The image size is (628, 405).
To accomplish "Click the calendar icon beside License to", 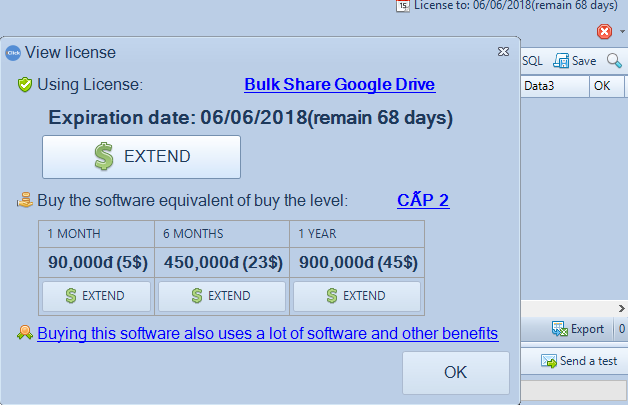I will coord(403,6).
